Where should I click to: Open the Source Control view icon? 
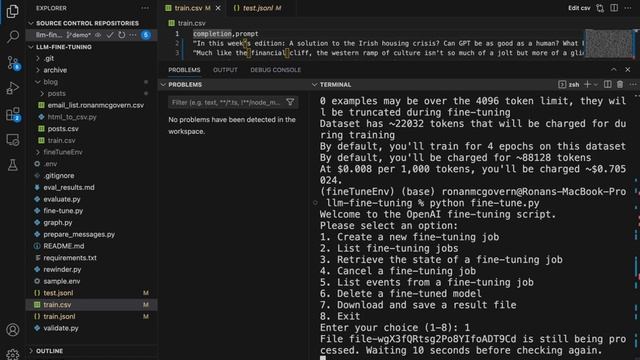click(13, 63)
